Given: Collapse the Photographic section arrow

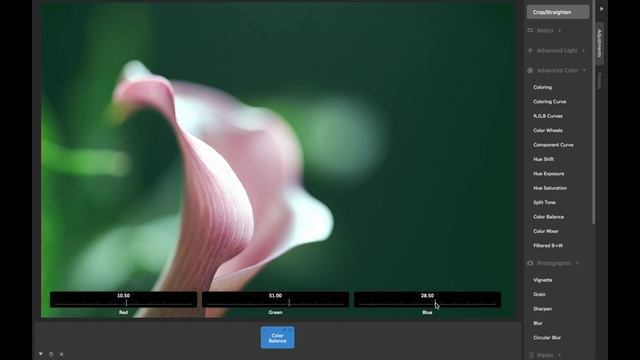Looking at the screenshot, I should click(578, 263).
